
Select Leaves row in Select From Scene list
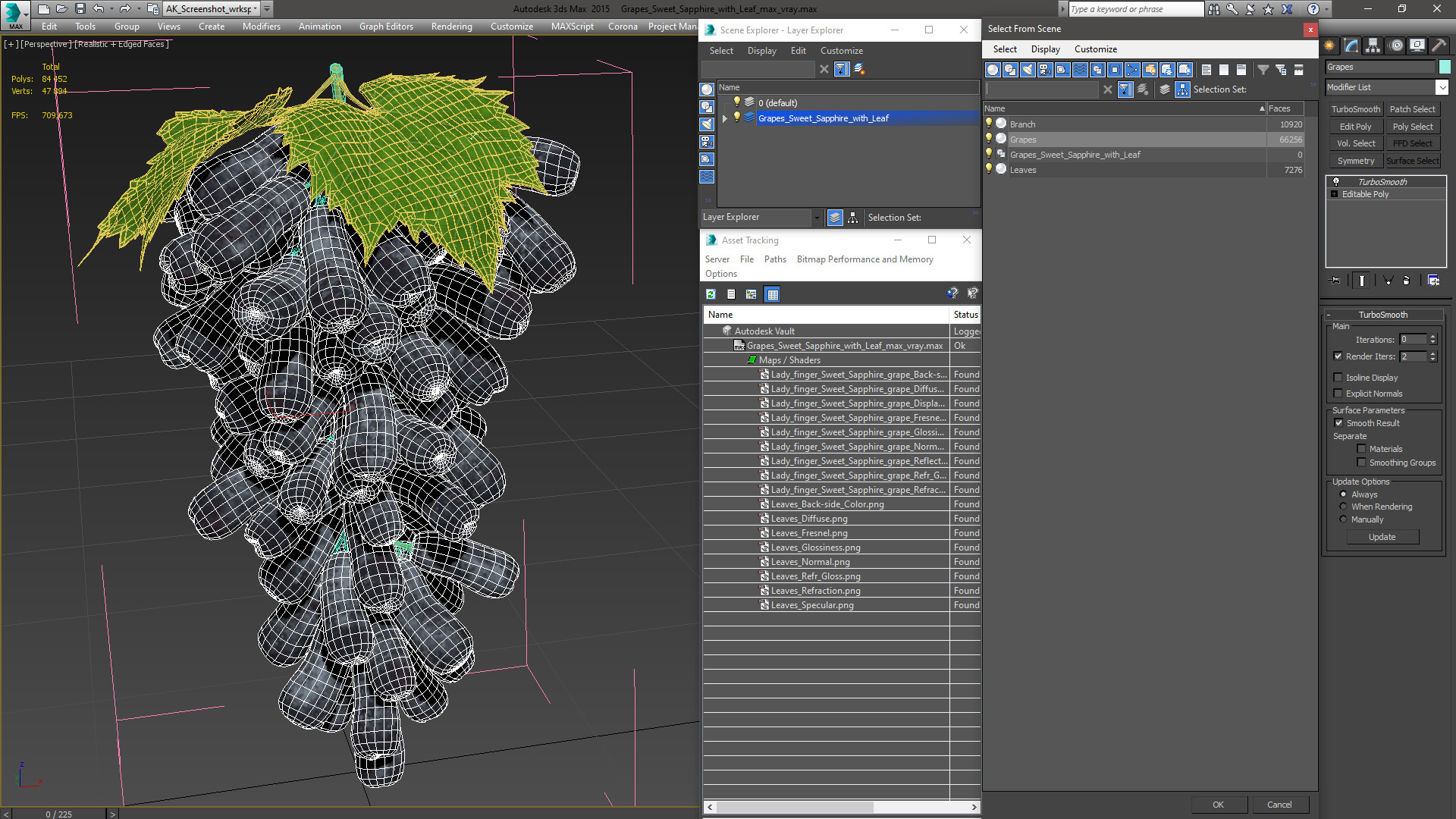click(1144, 170)
